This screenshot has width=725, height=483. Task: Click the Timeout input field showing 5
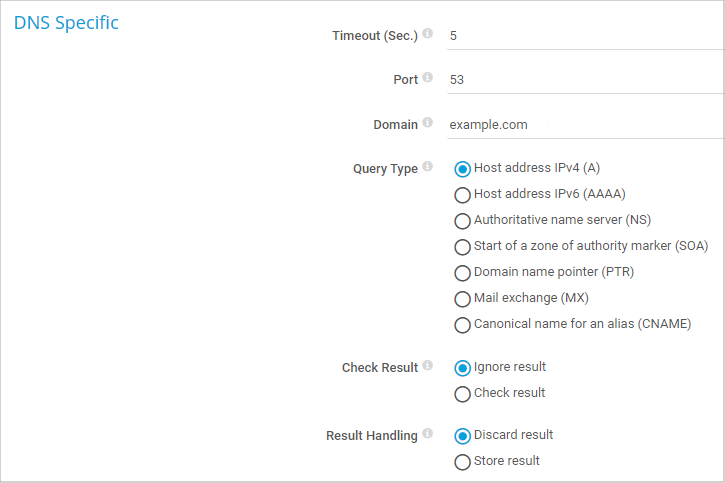(585, 35)
